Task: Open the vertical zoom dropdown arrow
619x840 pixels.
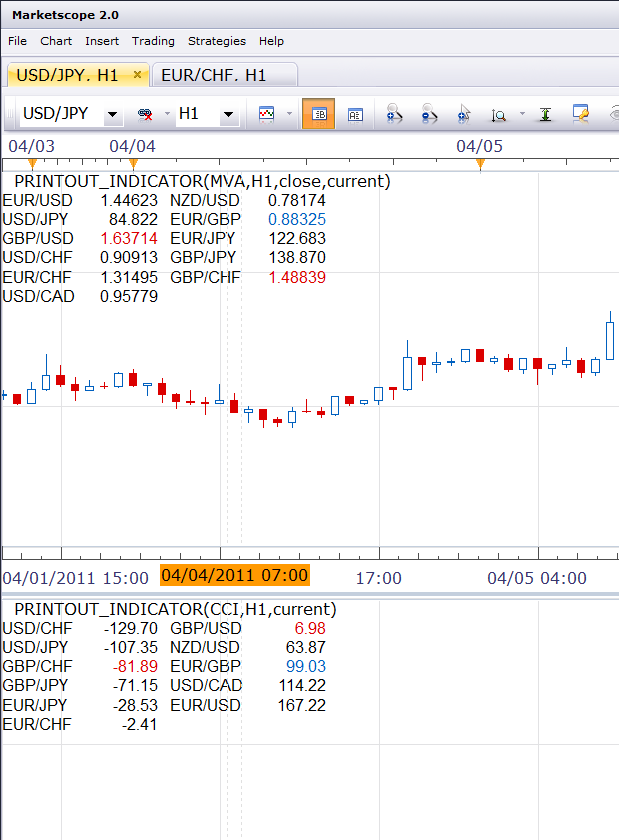Action: point(522,114)
